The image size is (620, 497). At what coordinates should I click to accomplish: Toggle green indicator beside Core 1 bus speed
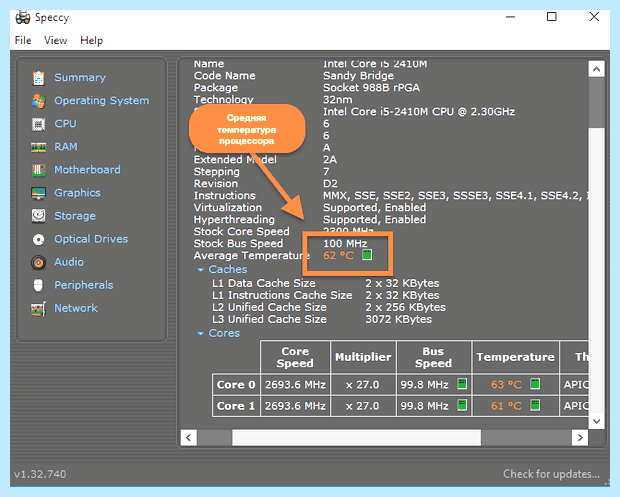click(462, 405)
